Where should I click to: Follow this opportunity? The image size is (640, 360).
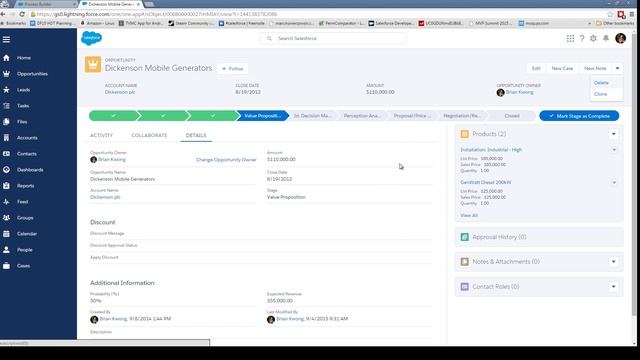coord(233,69)
